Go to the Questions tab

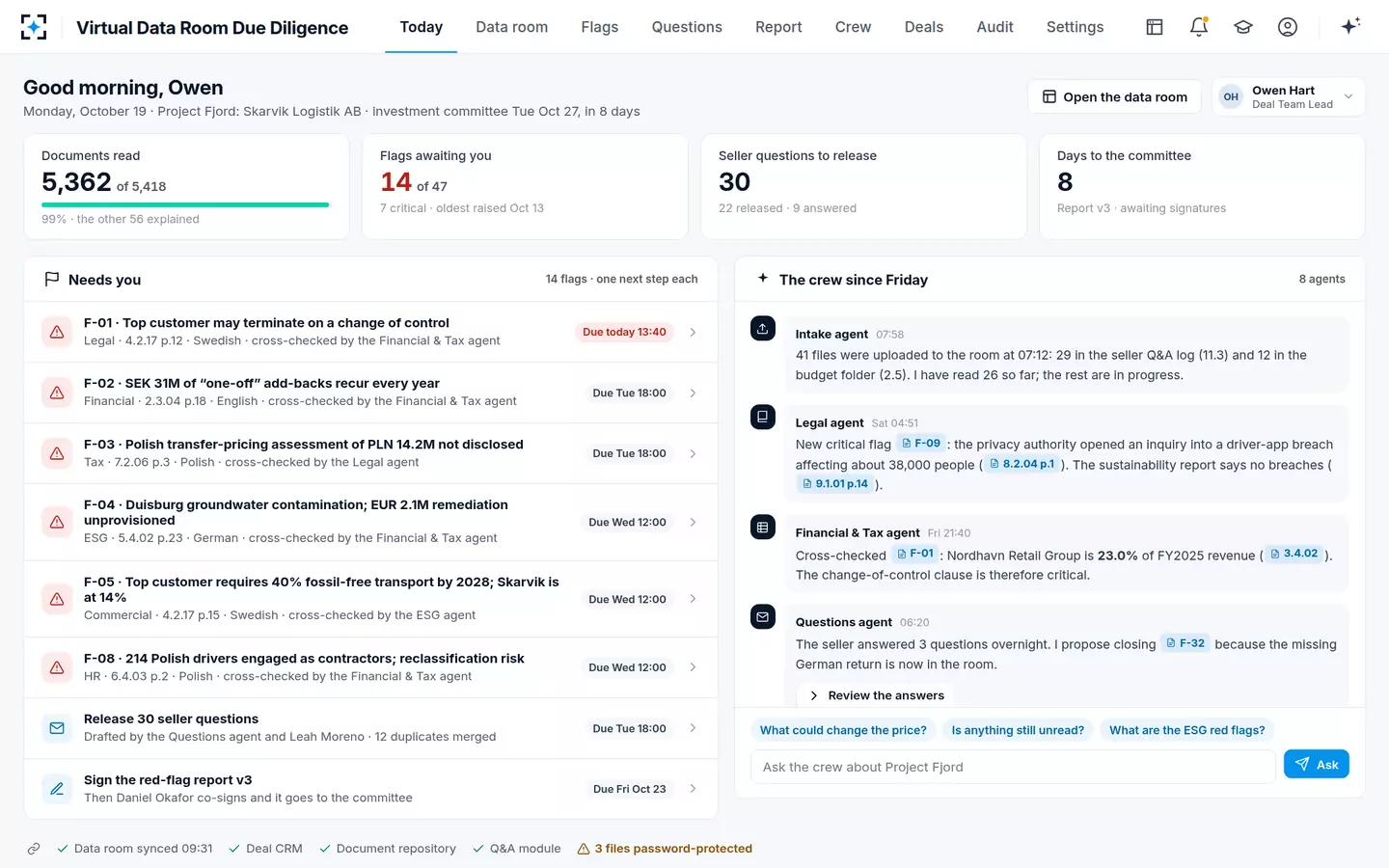pyautogui.click(x=687, y=27)
